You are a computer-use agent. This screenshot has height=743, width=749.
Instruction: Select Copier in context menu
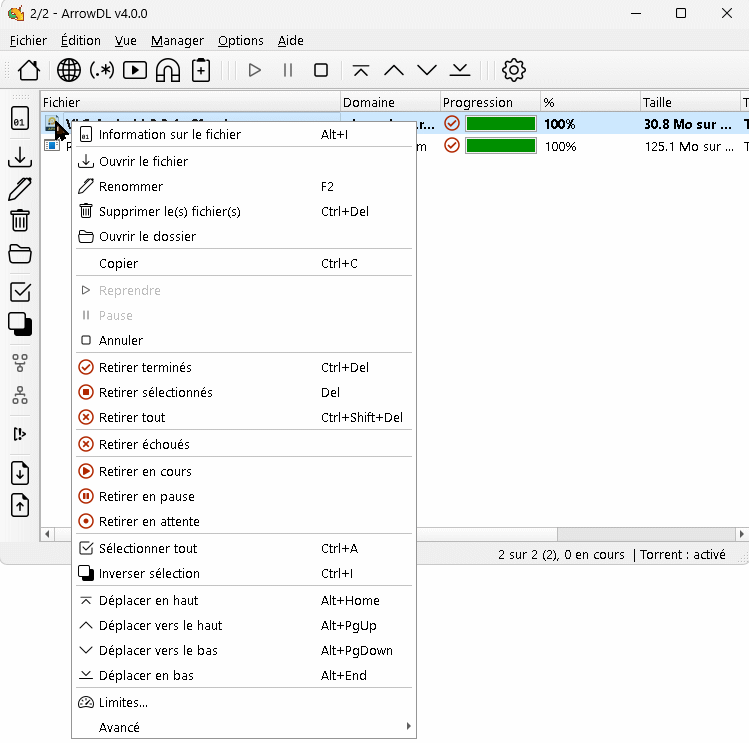pyautogui.click(x=244, y=263)
